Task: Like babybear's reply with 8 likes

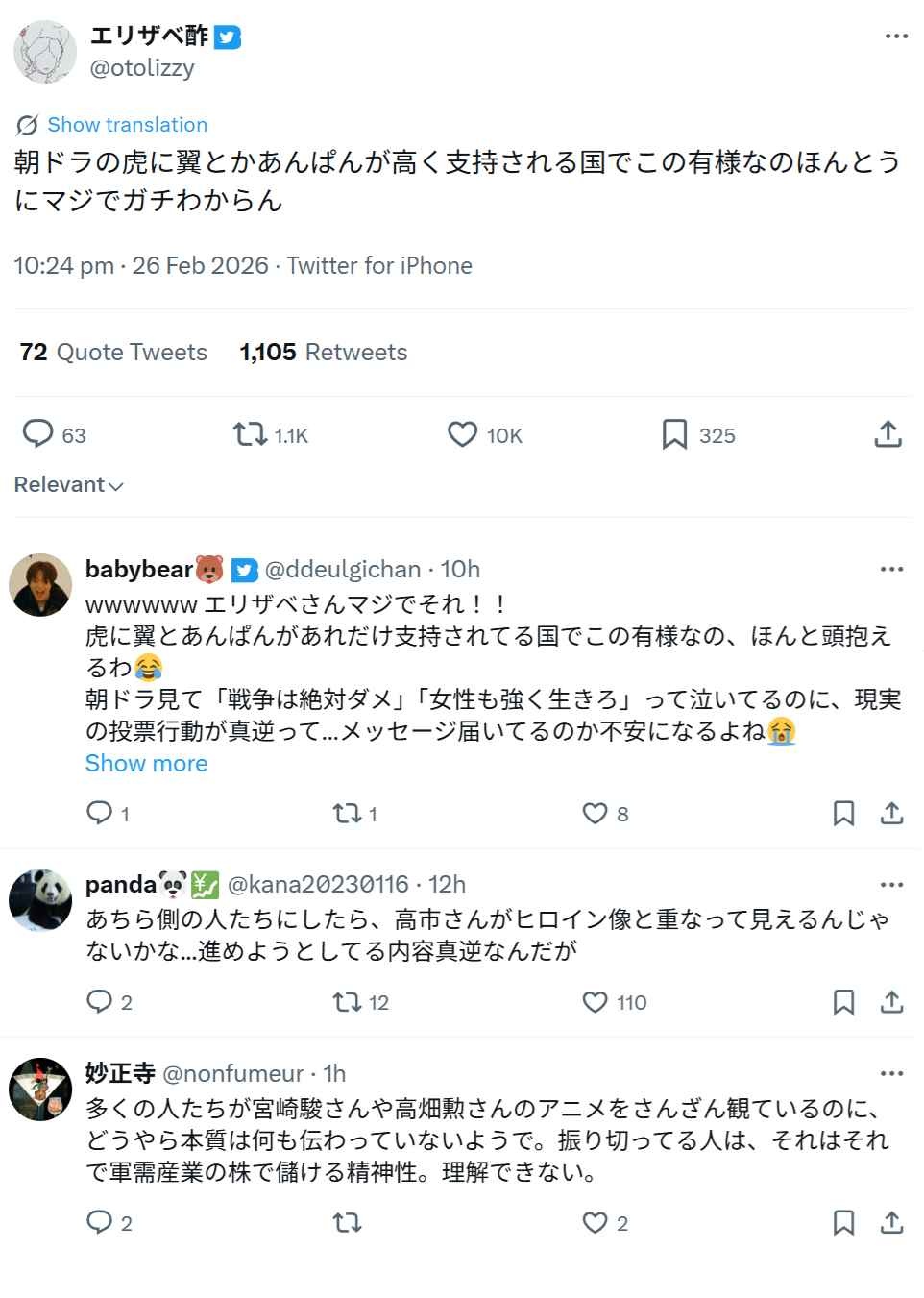Action: tap(596, 814)
